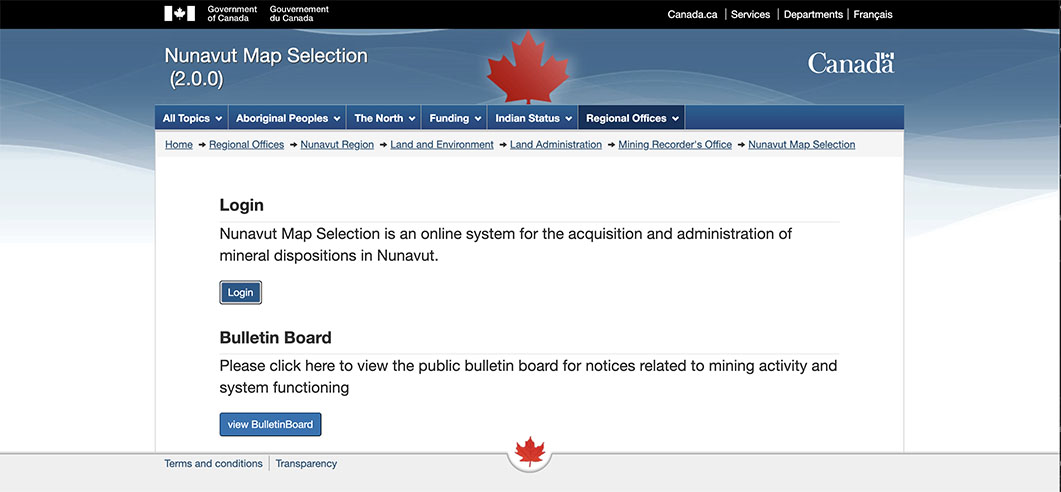
Task: Open the Terms and conditions footer link
Action: tap(213, 464)
